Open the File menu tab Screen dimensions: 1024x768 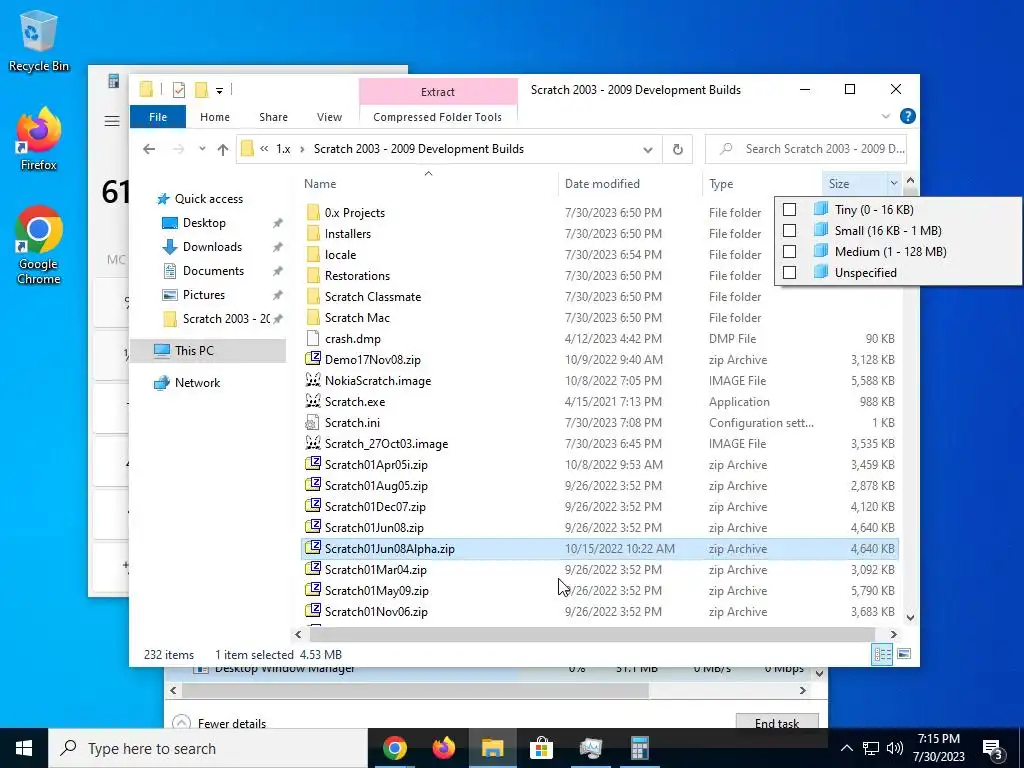pyautogui.click(x=158, y=117)
